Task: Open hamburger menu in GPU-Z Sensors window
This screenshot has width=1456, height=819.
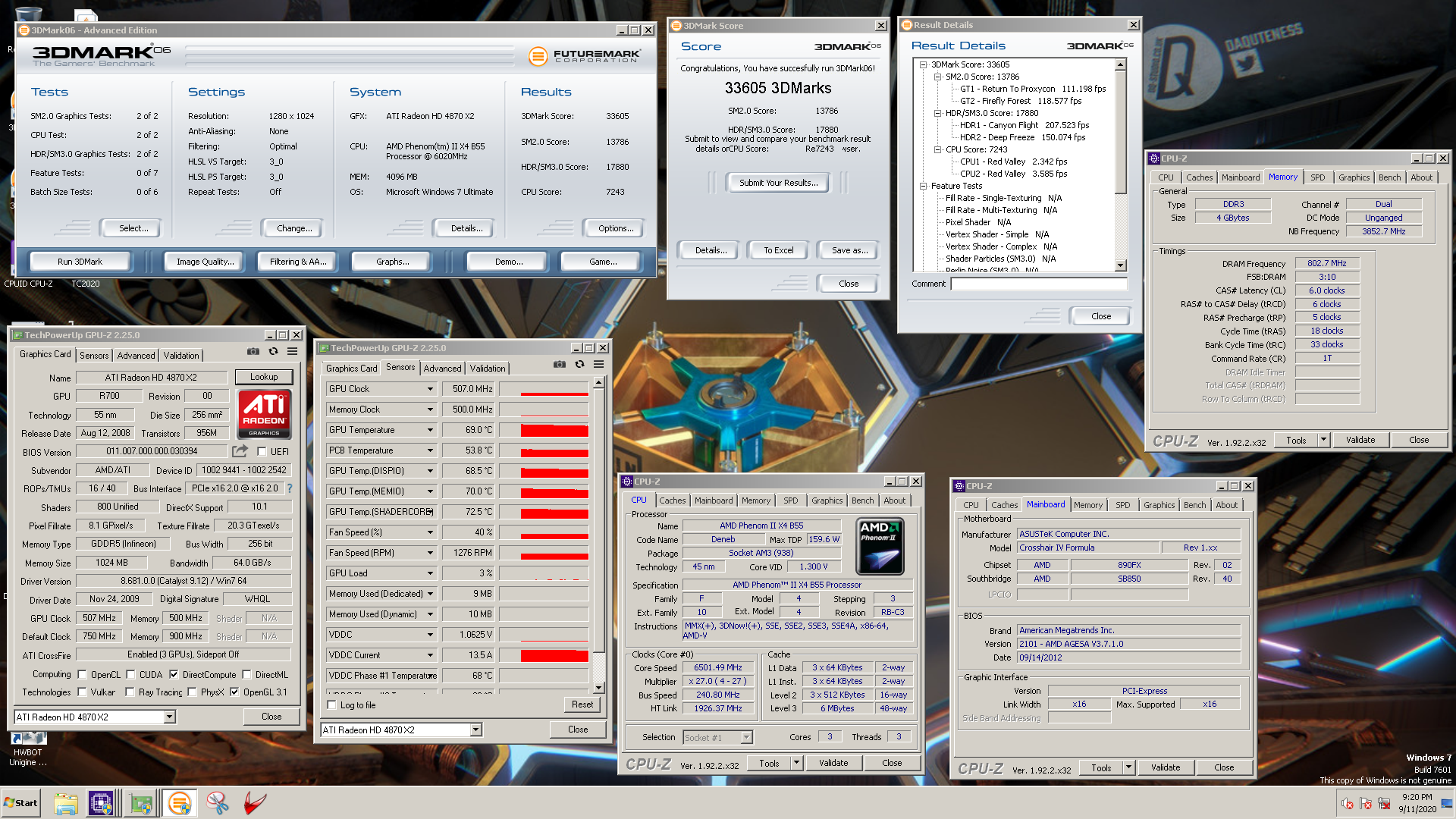Action: (x=598, y=365)
